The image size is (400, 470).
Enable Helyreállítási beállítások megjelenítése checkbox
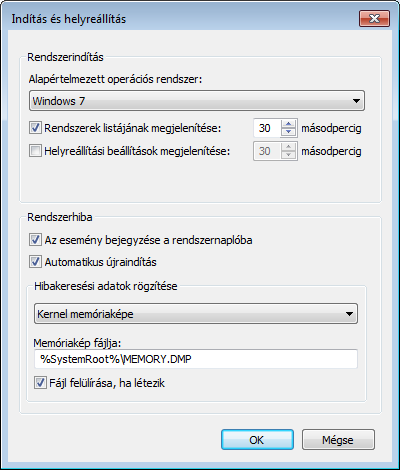coord(35,151)
